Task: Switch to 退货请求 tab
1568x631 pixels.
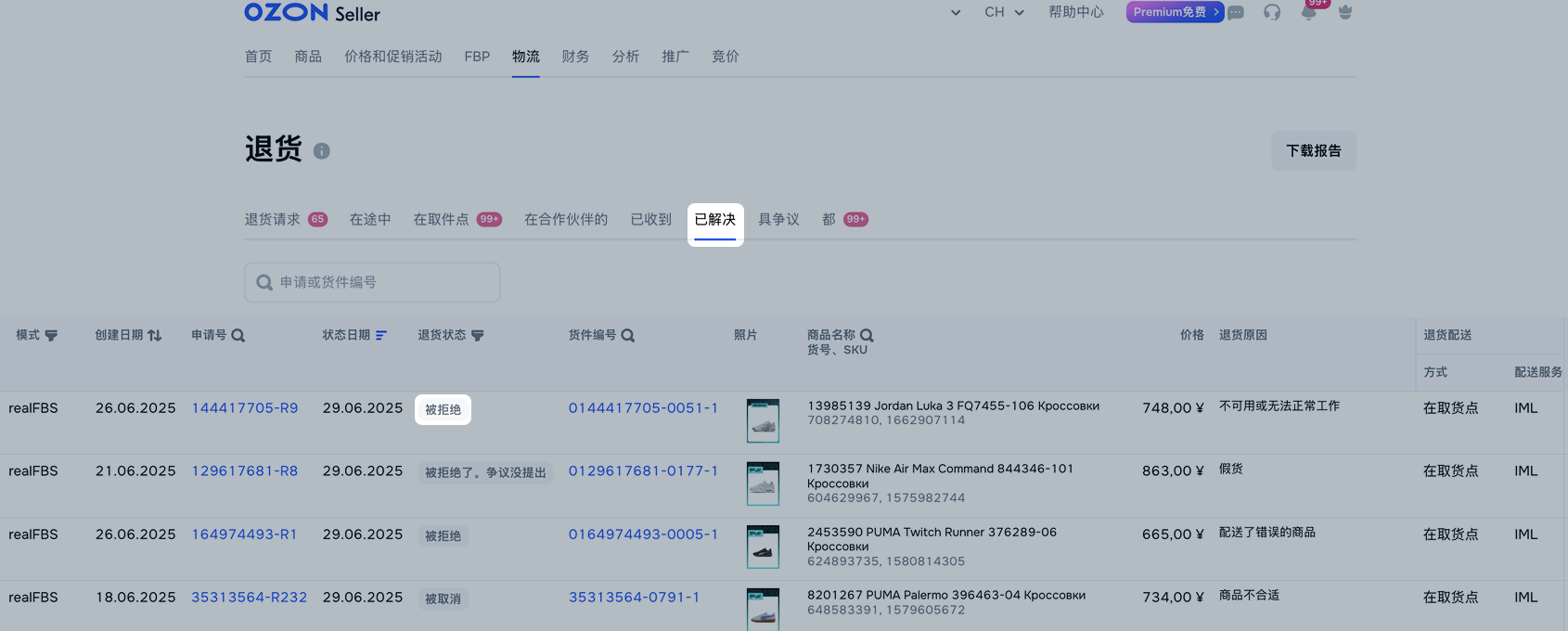Action: pos(286,220)
